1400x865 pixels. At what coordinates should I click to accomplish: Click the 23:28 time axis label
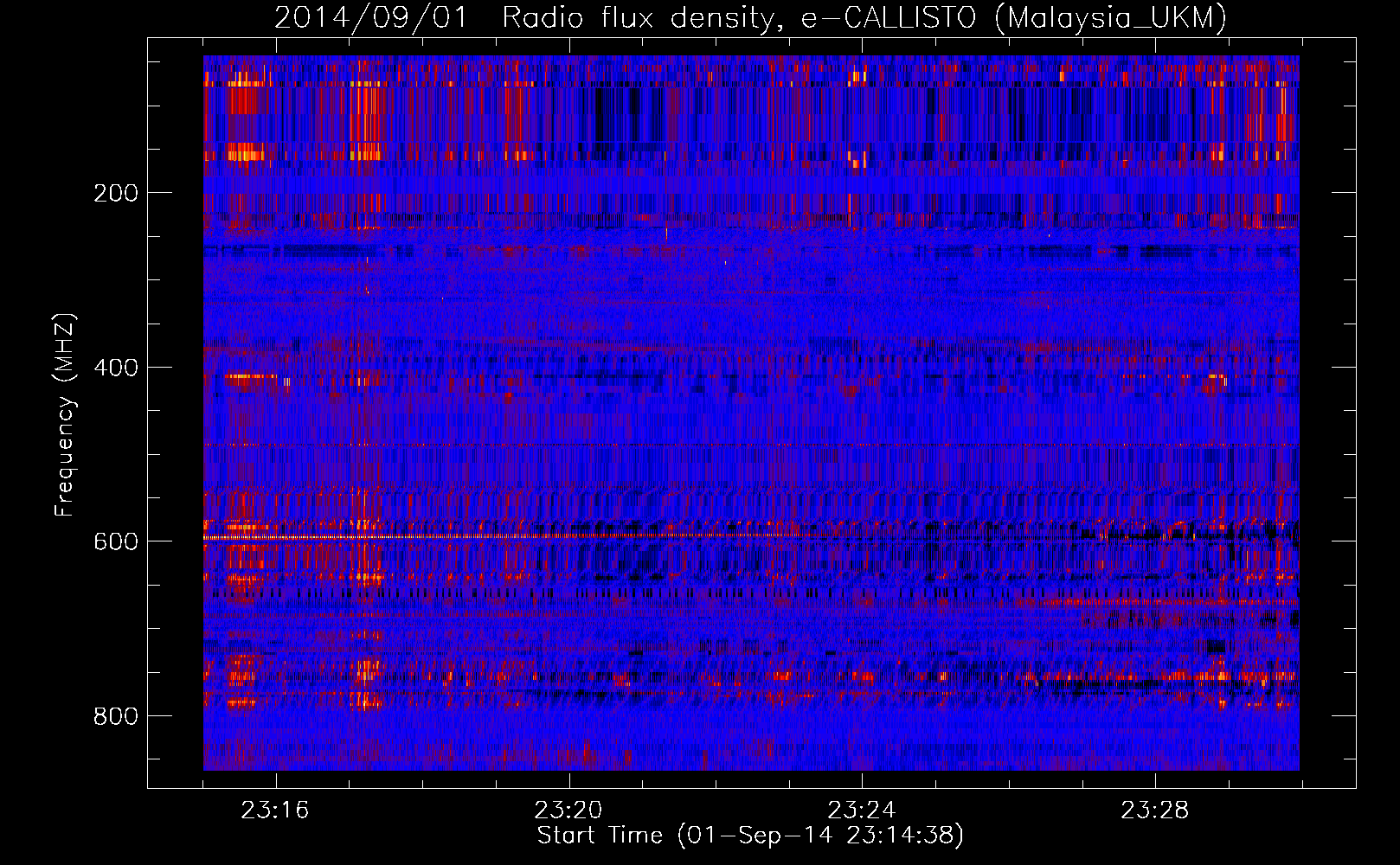pyautogui.click(x=1155, y=811)
